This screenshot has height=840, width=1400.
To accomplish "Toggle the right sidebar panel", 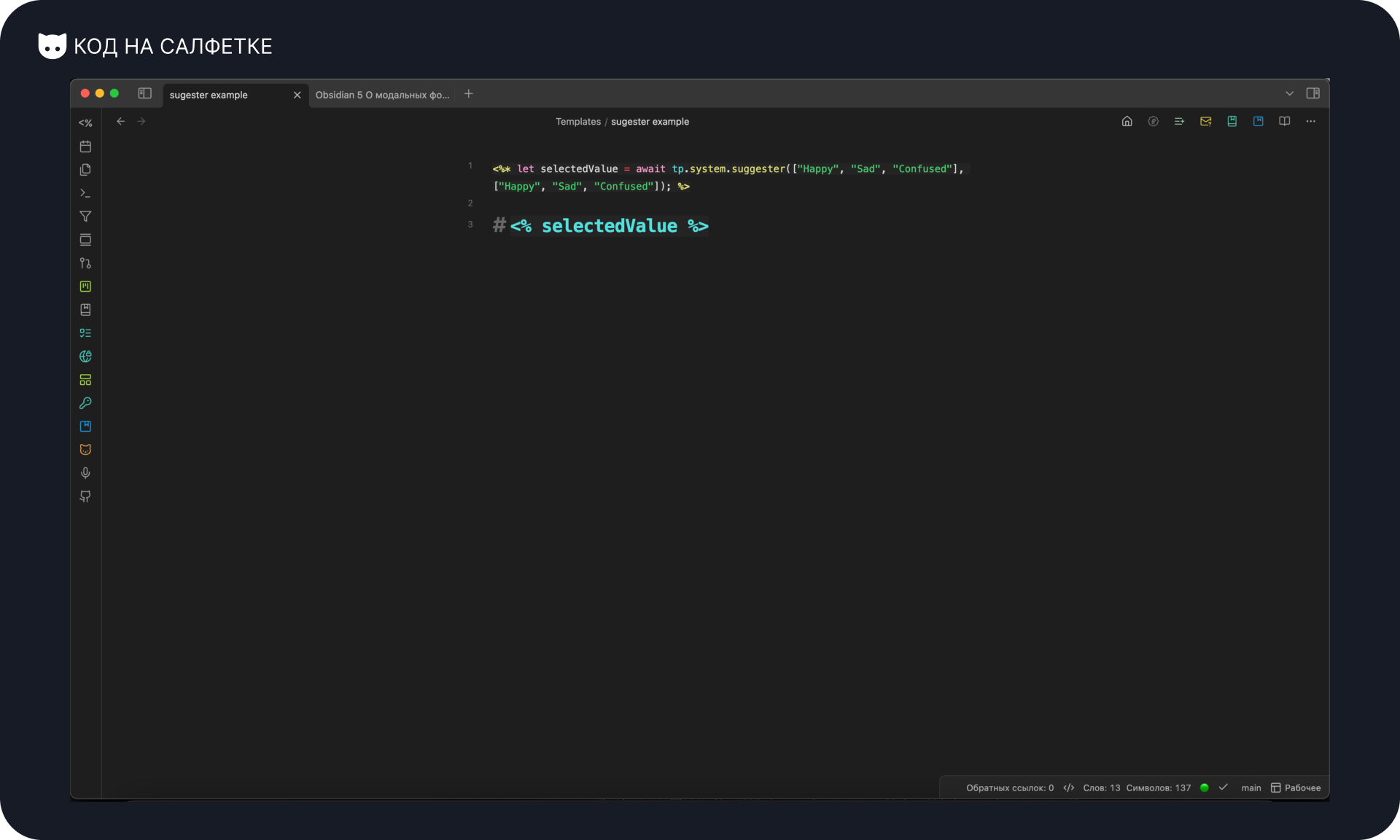I will tap(1313, 93).
